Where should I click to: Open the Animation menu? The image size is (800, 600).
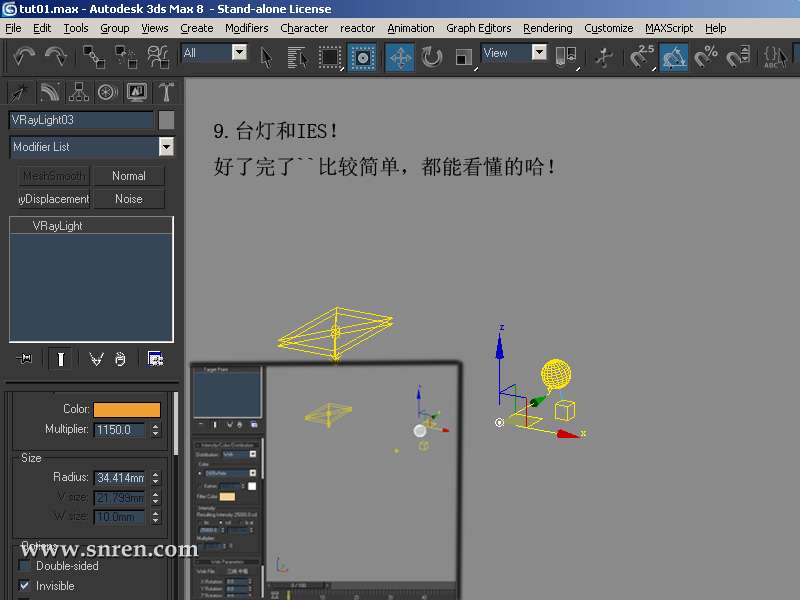411,28
